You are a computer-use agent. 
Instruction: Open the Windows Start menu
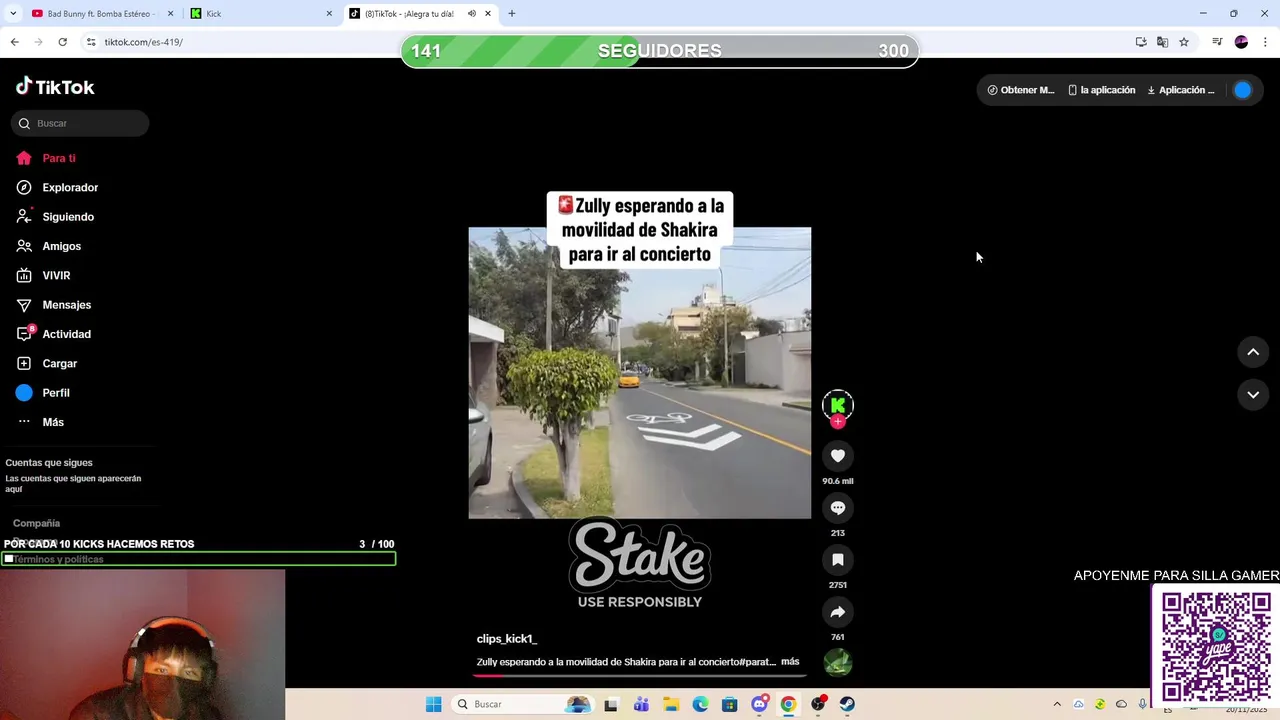coord(433,704)
